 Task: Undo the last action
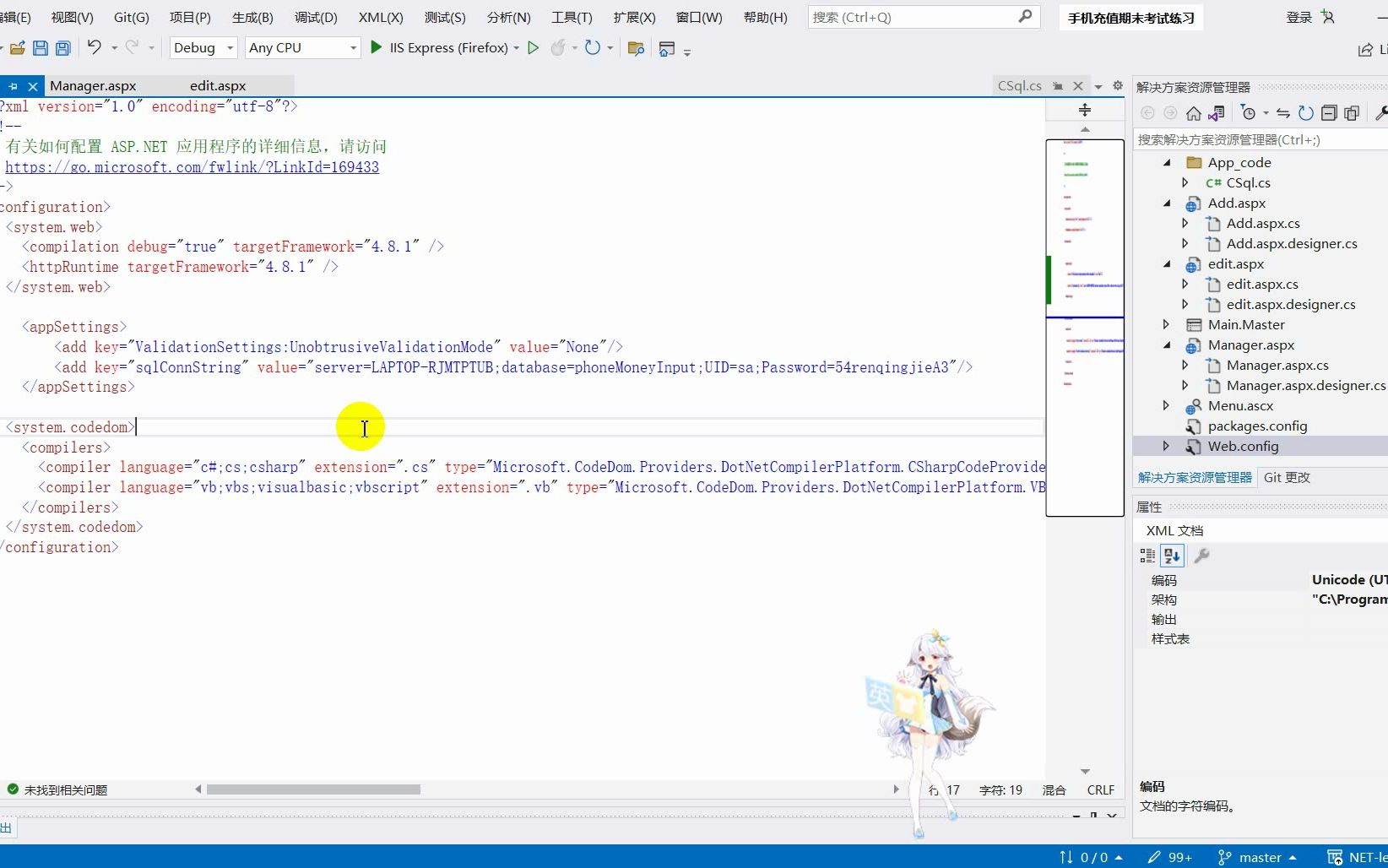click(x=94, y=47)
